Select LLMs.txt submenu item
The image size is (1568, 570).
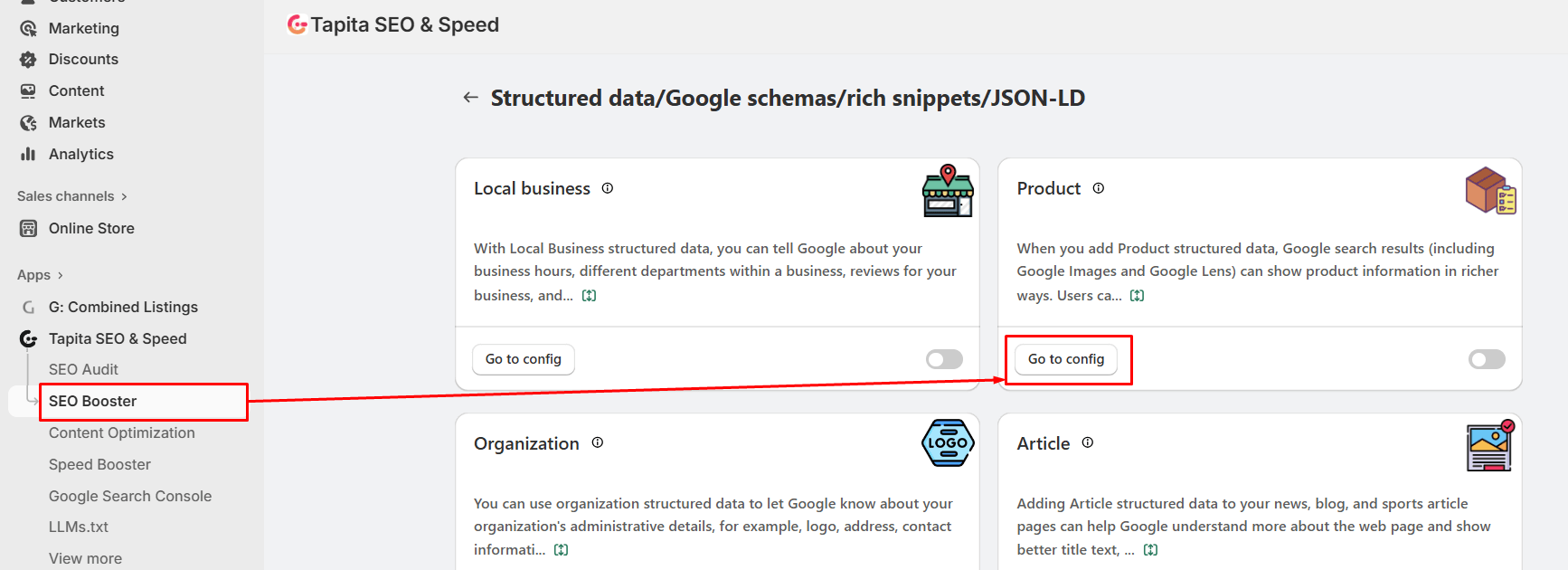pos(79,527)
